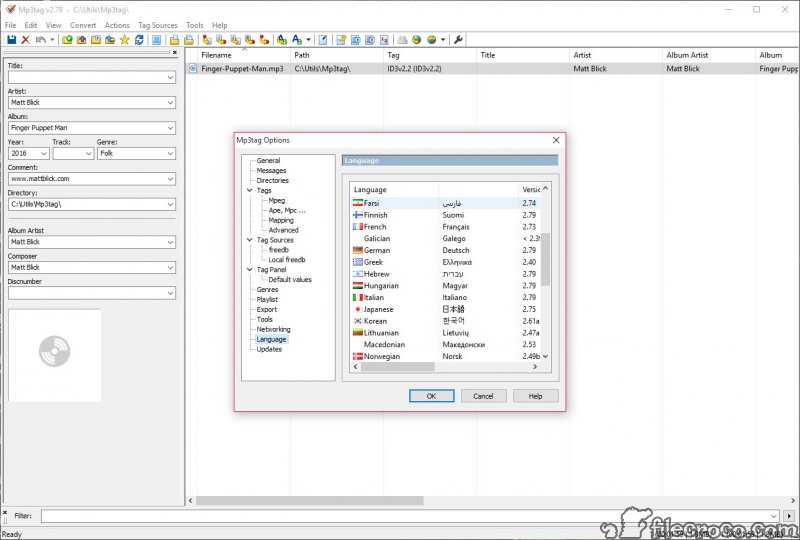
Task: Click the file list horizontal scrollbar
Action: pos(310,501)
